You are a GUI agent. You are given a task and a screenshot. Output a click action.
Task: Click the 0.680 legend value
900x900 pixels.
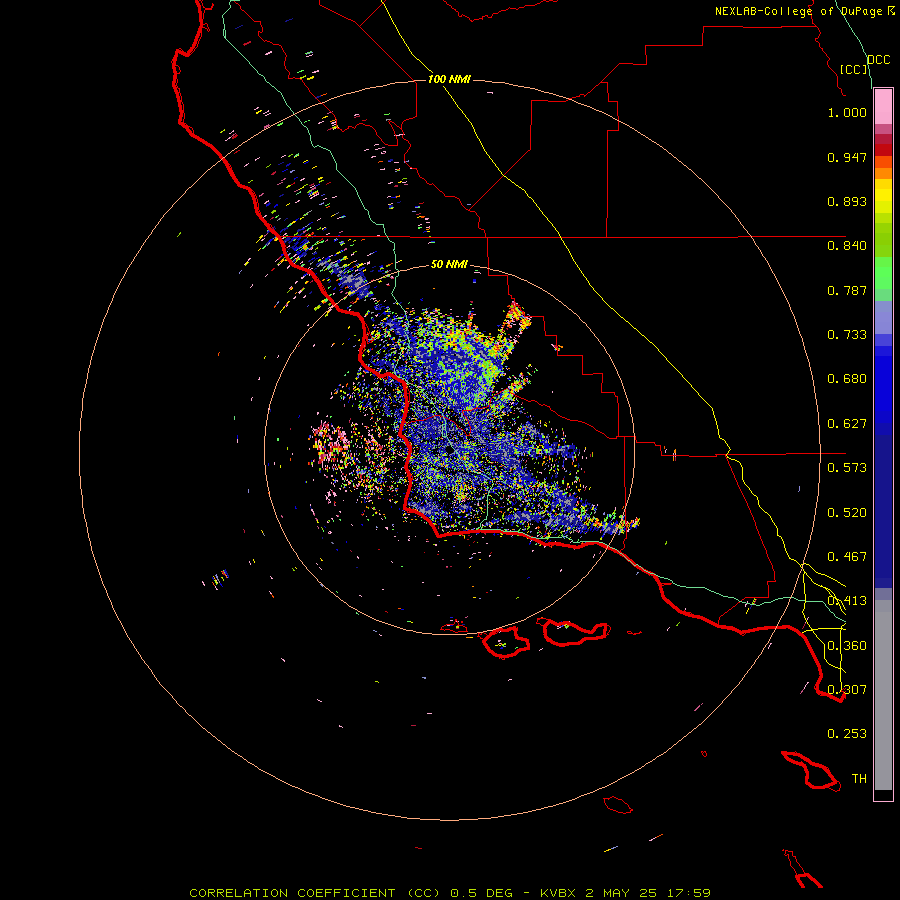click(847, 379)
